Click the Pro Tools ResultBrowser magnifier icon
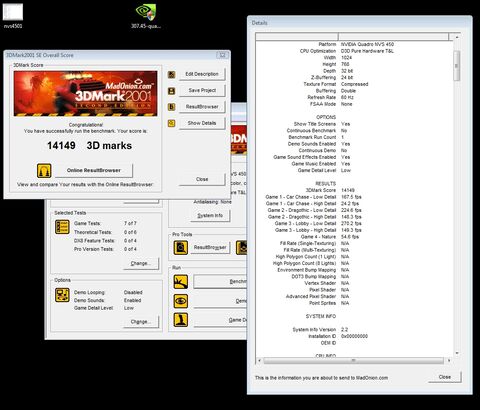The image size is (480, 410). click(181, 248)
